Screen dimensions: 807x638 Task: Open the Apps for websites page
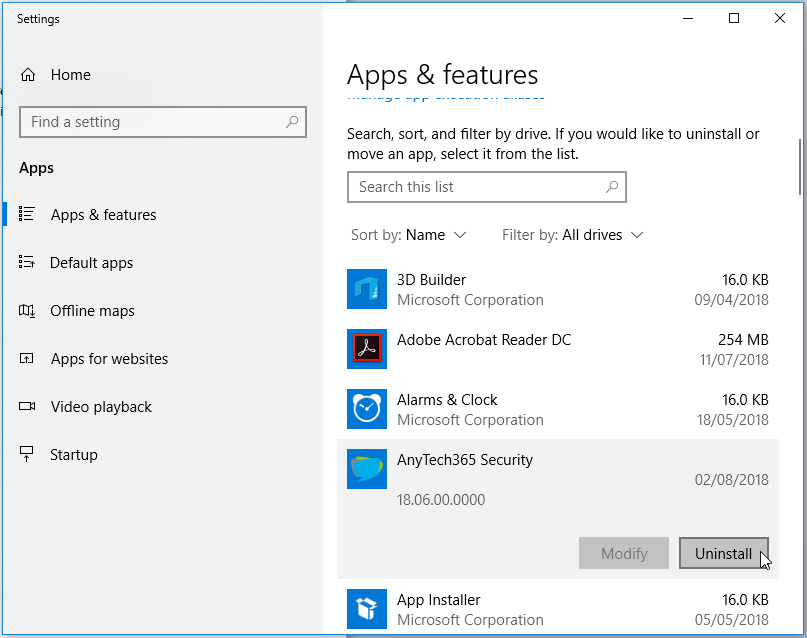click(x=109, y=359)
